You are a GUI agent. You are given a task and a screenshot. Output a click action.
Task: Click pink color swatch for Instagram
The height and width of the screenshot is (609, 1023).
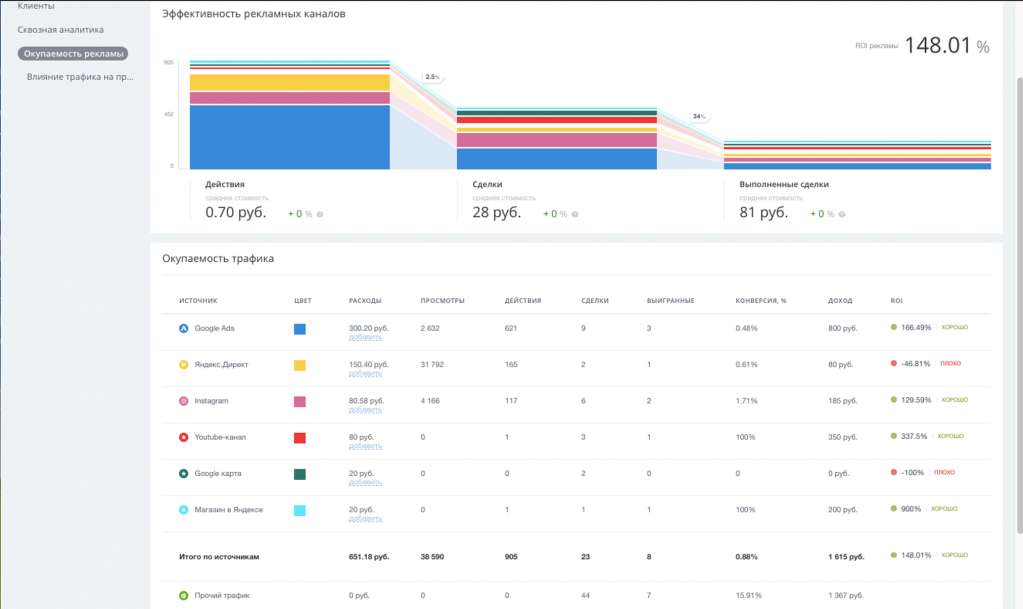pos(299,401)
